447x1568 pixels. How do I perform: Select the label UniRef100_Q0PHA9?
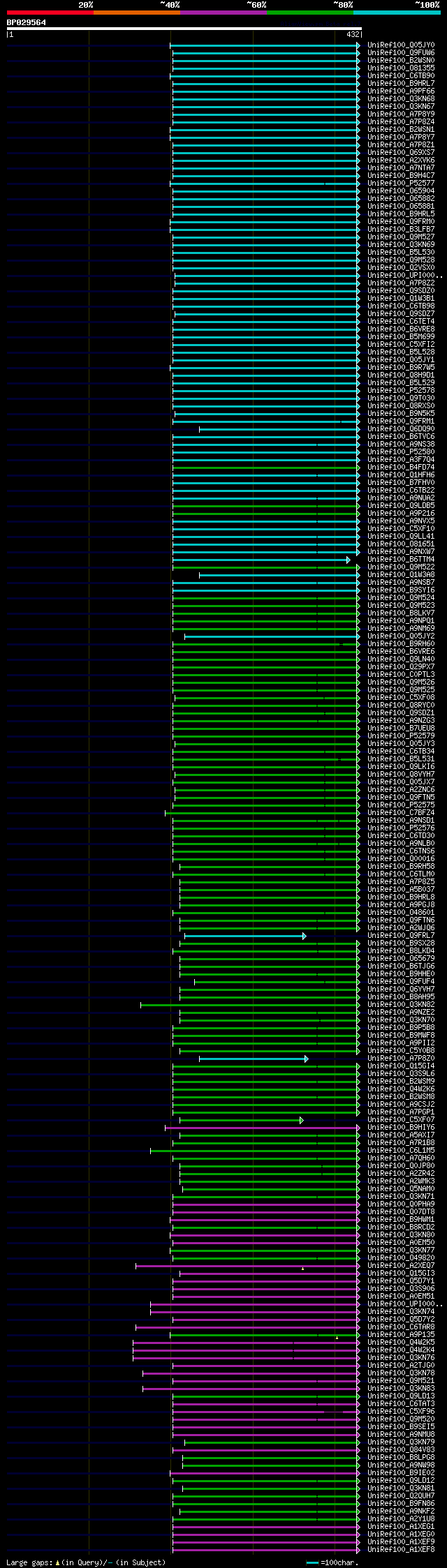401,1204
